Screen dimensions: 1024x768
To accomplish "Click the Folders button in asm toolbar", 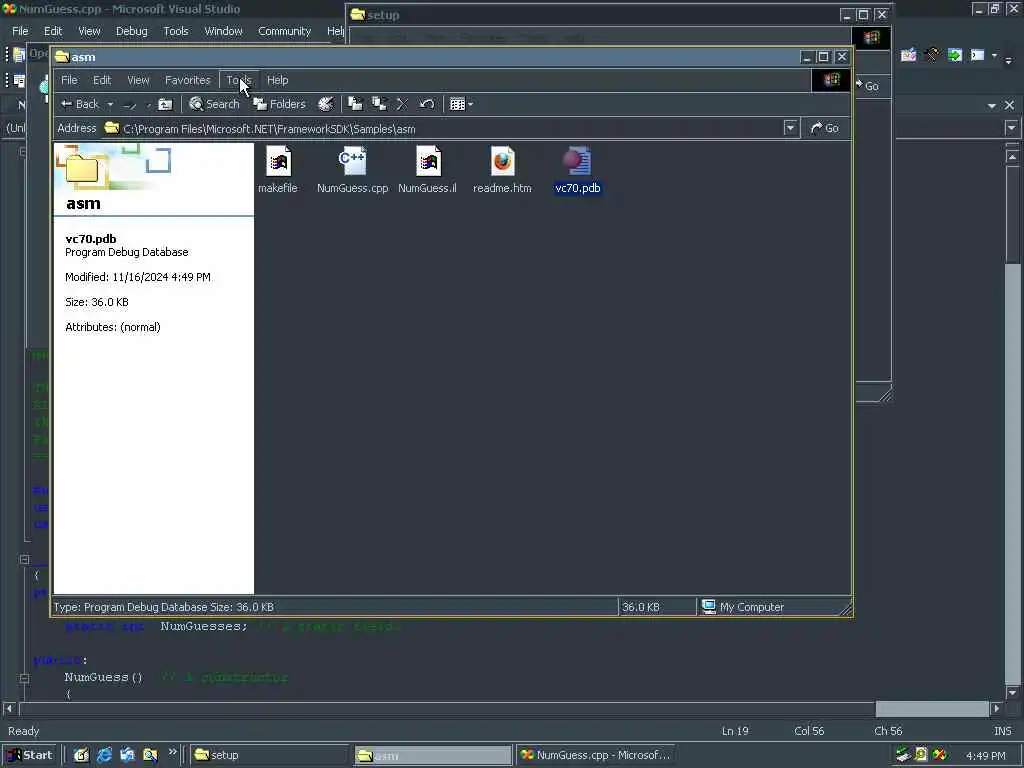I will click(x=280, y=104).
